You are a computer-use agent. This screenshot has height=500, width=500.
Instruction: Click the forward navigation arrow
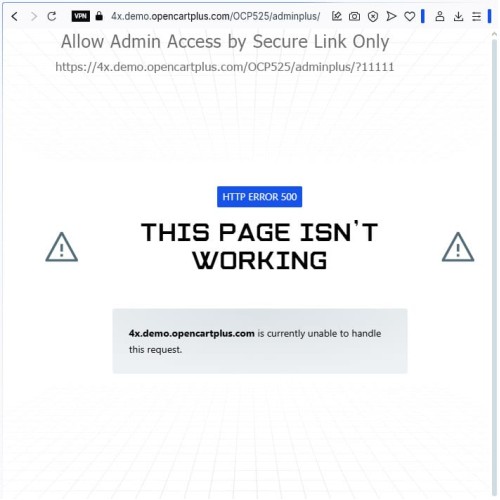33,16
